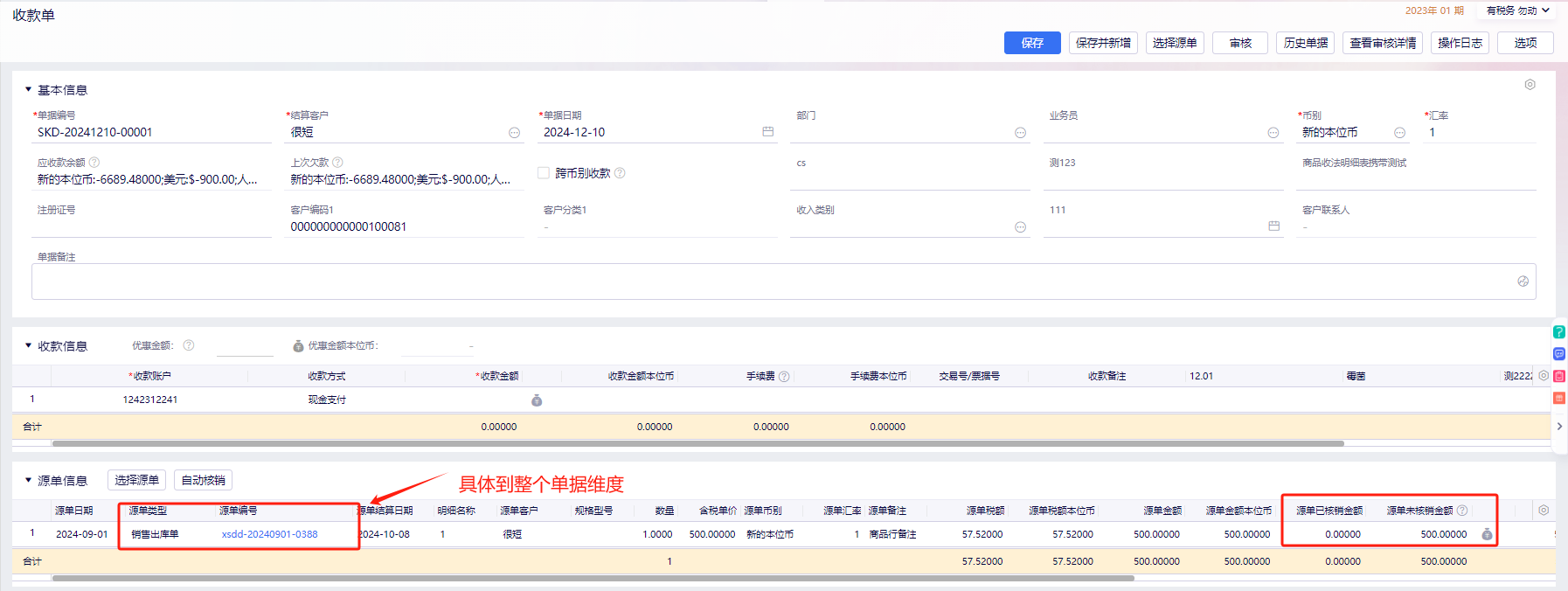The image size is (1568, 591).
Task: Open the orange sidebar icon
Action: click(x=1559, y=398)
